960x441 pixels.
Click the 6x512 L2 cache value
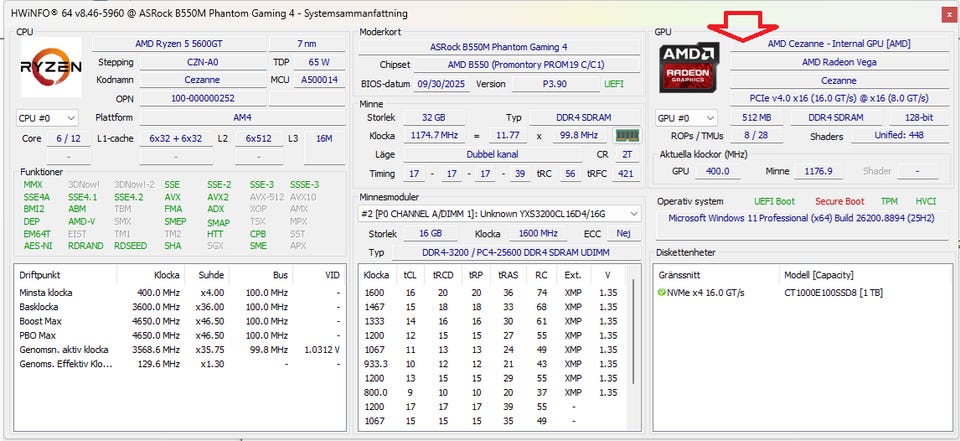tap(259, 139)
